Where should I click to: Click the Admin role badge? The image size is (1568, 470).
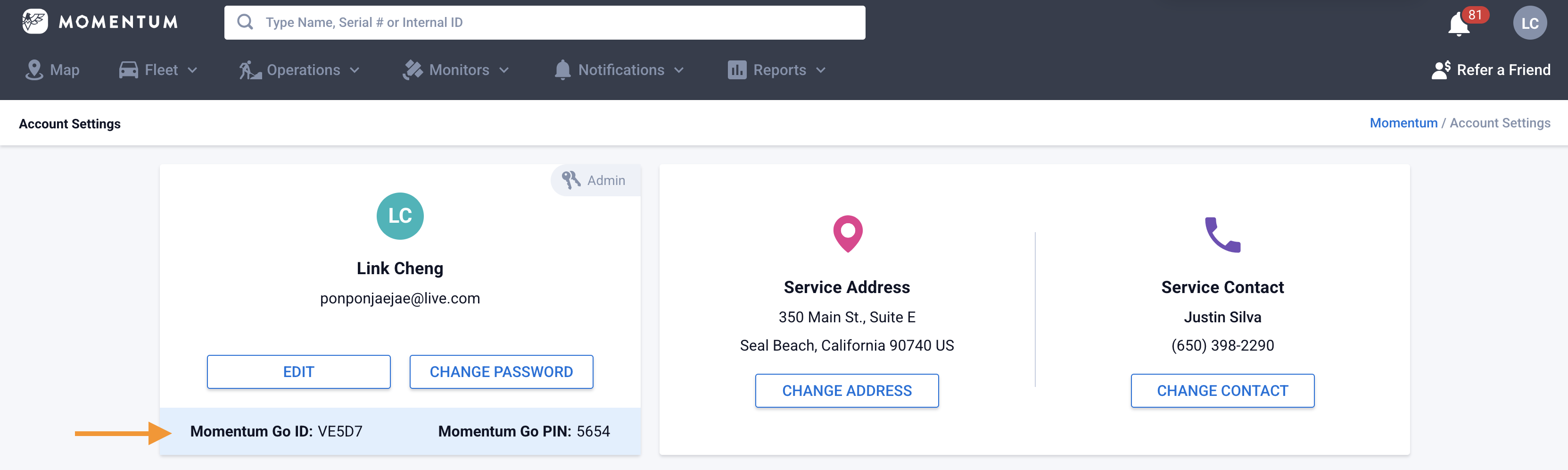pos(594,180)
